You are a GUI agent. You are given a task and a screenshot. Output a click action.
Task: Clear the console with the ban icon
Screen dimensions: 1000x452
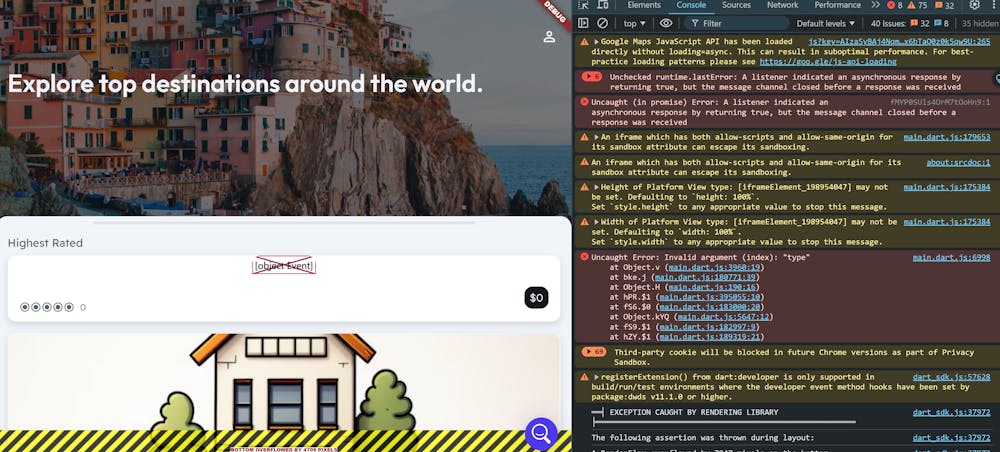coord(603,23)
